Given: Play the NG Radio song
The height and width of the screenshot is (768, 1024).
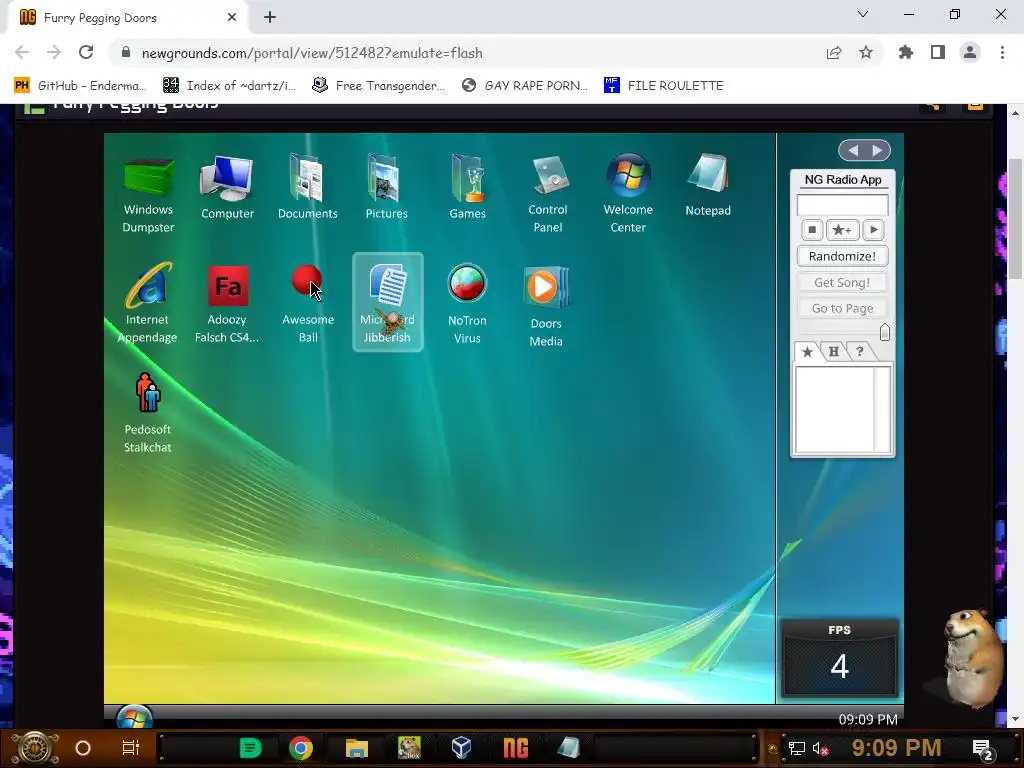Looking at the screenshot, I should (x=873, y=230).
